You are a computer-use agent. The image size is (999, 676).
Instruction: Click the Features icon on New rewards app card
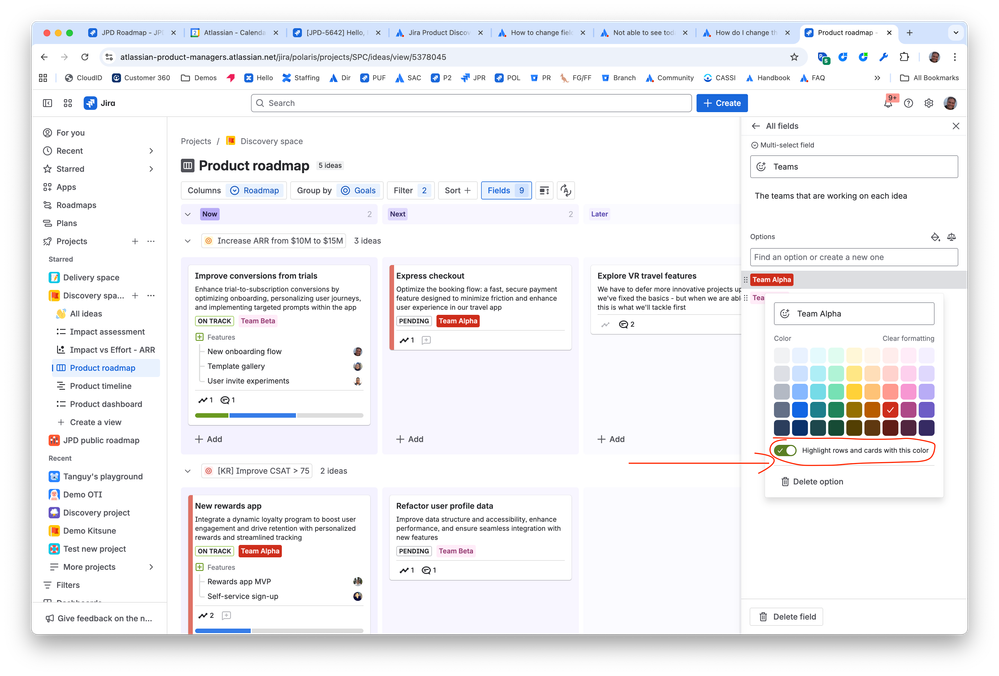[199, 567]
